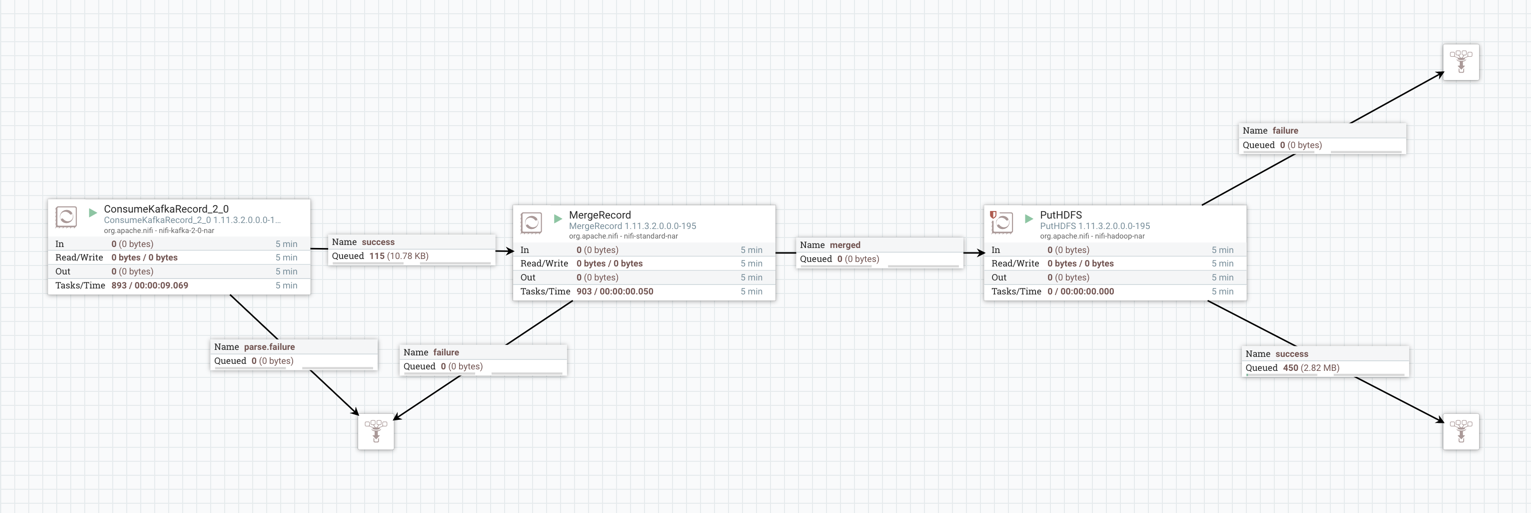Click the PutHDFS processor title text
The height and width of the screenshot is (513, 1531).
[1061, 215]
